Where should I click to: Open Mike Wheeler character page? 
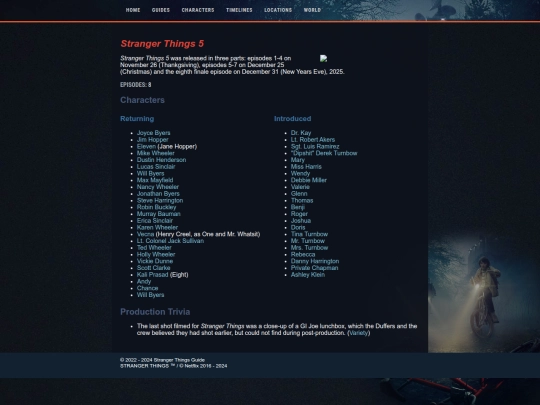(x=156, y=153)
